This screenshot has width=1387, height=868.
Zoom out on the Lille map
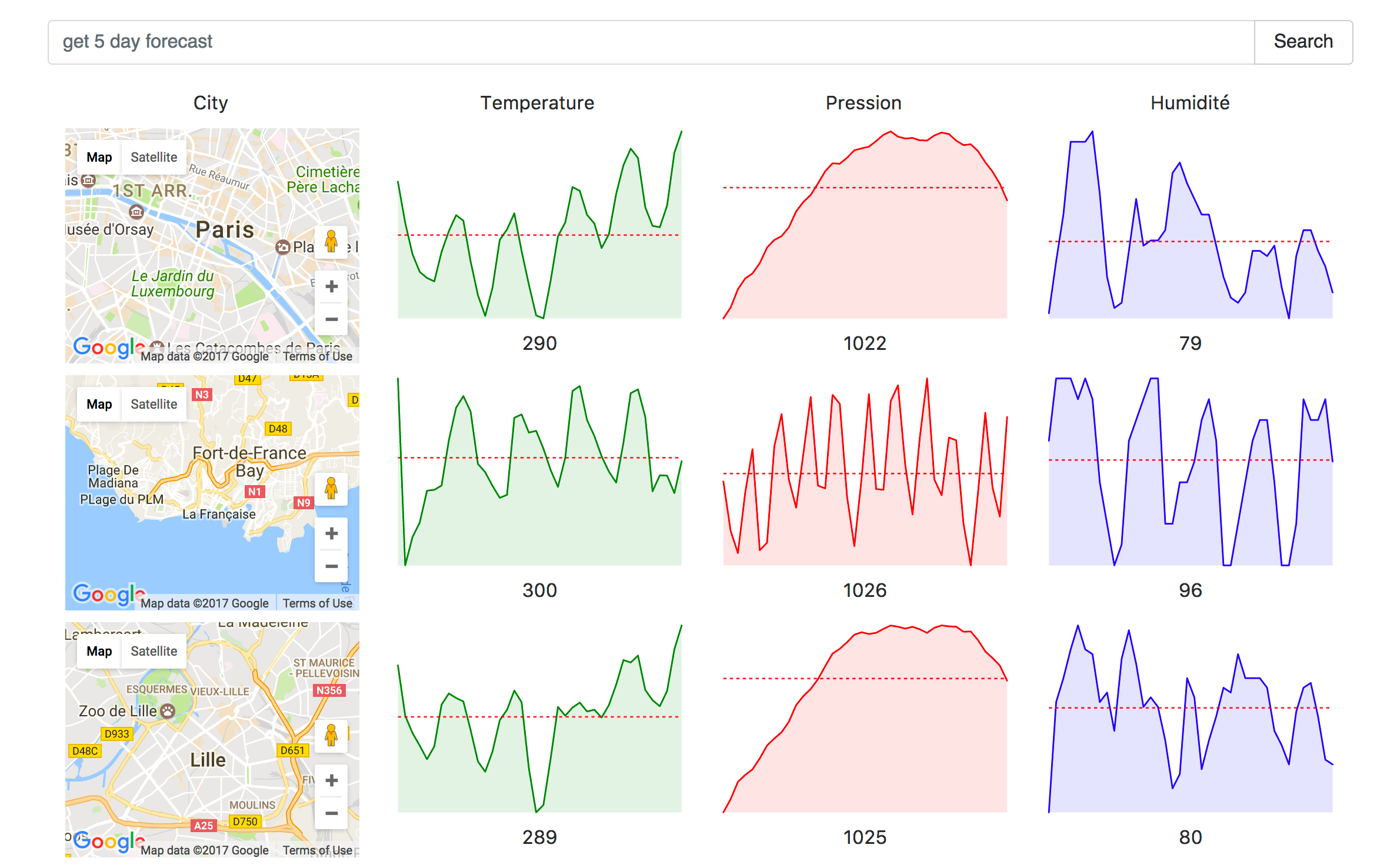coord(331,813)
